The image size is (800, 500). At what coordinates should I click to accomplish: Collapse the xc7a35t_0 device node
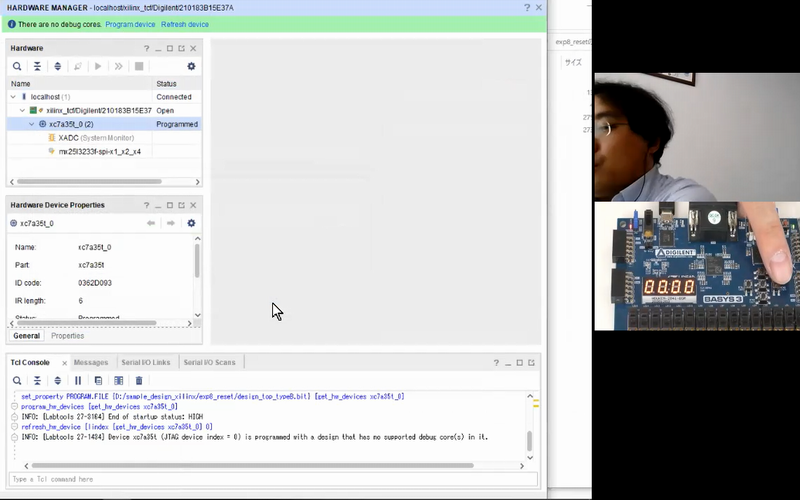tap(32, 124)
